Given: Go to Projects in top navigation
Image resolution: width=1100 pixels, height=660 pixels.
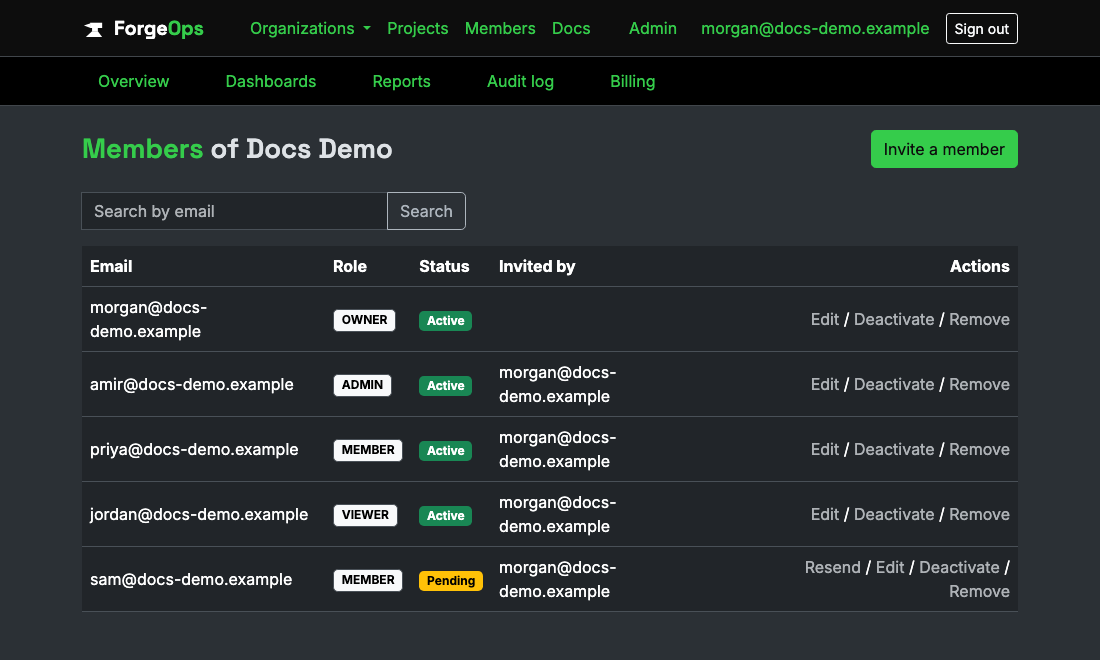Looking at the screenshot, I should click(x=417, y=29).
